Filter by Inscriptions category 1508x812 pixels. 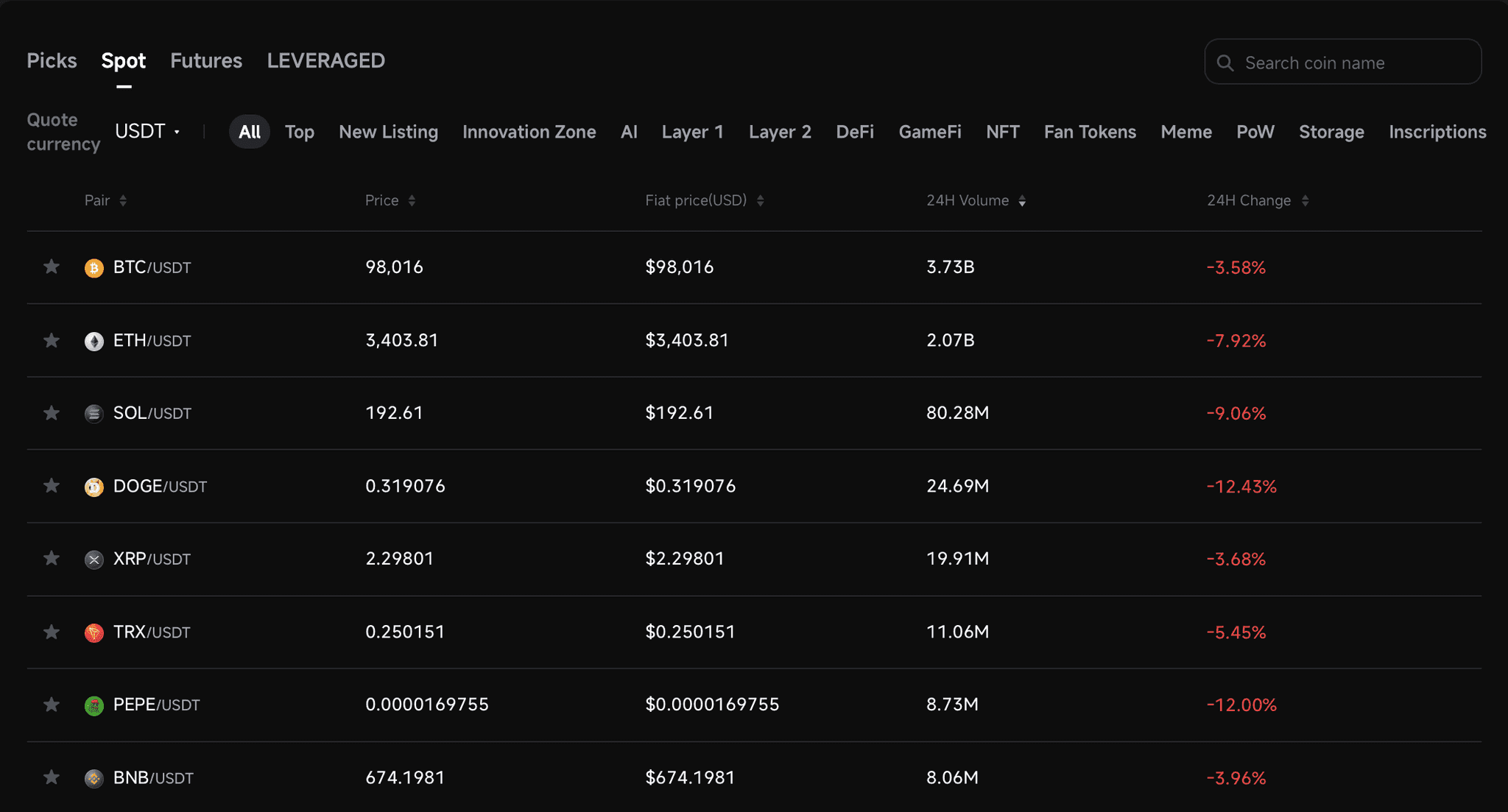(x=1437, y=132)
